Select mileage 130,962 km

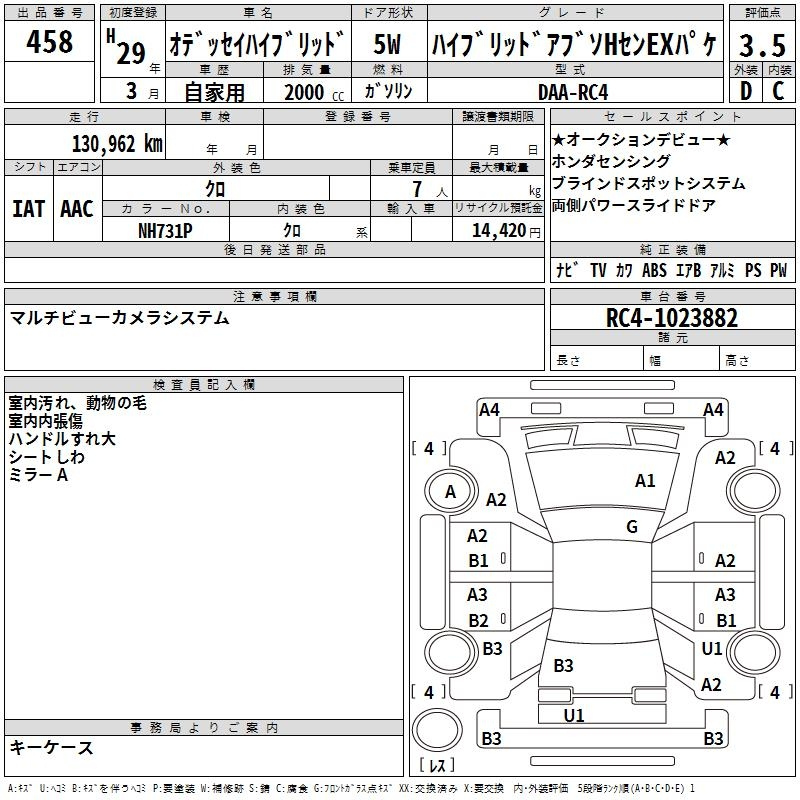[117, 144]
